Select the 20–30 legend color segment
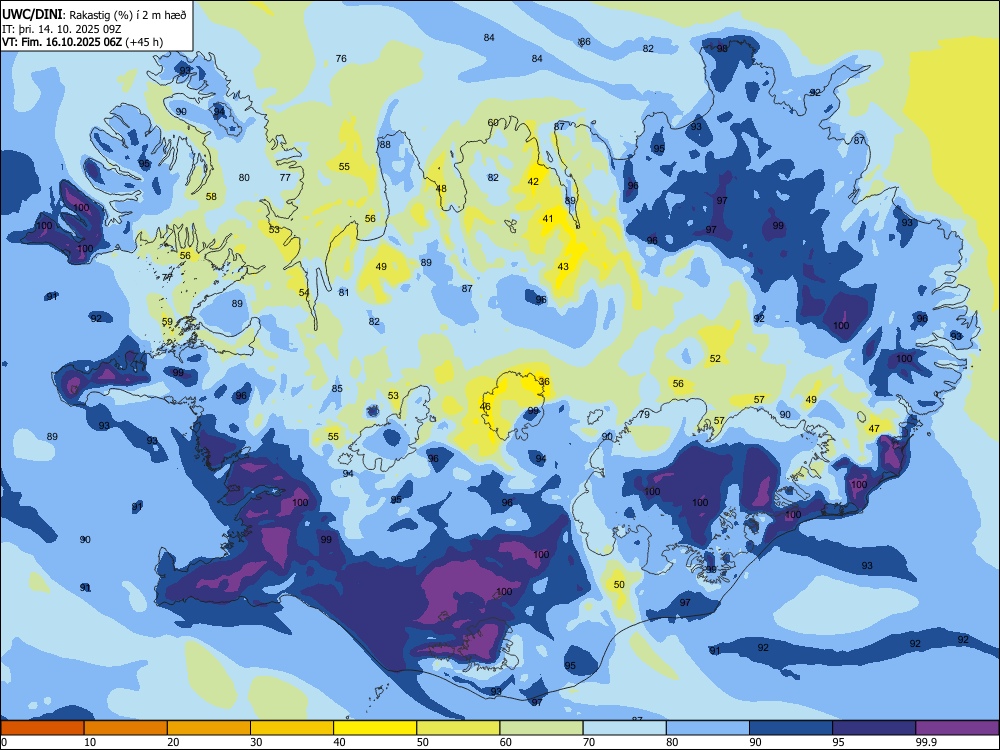Image resolution: width=1000 pixels, height=750 pixels. coord(209,728)
